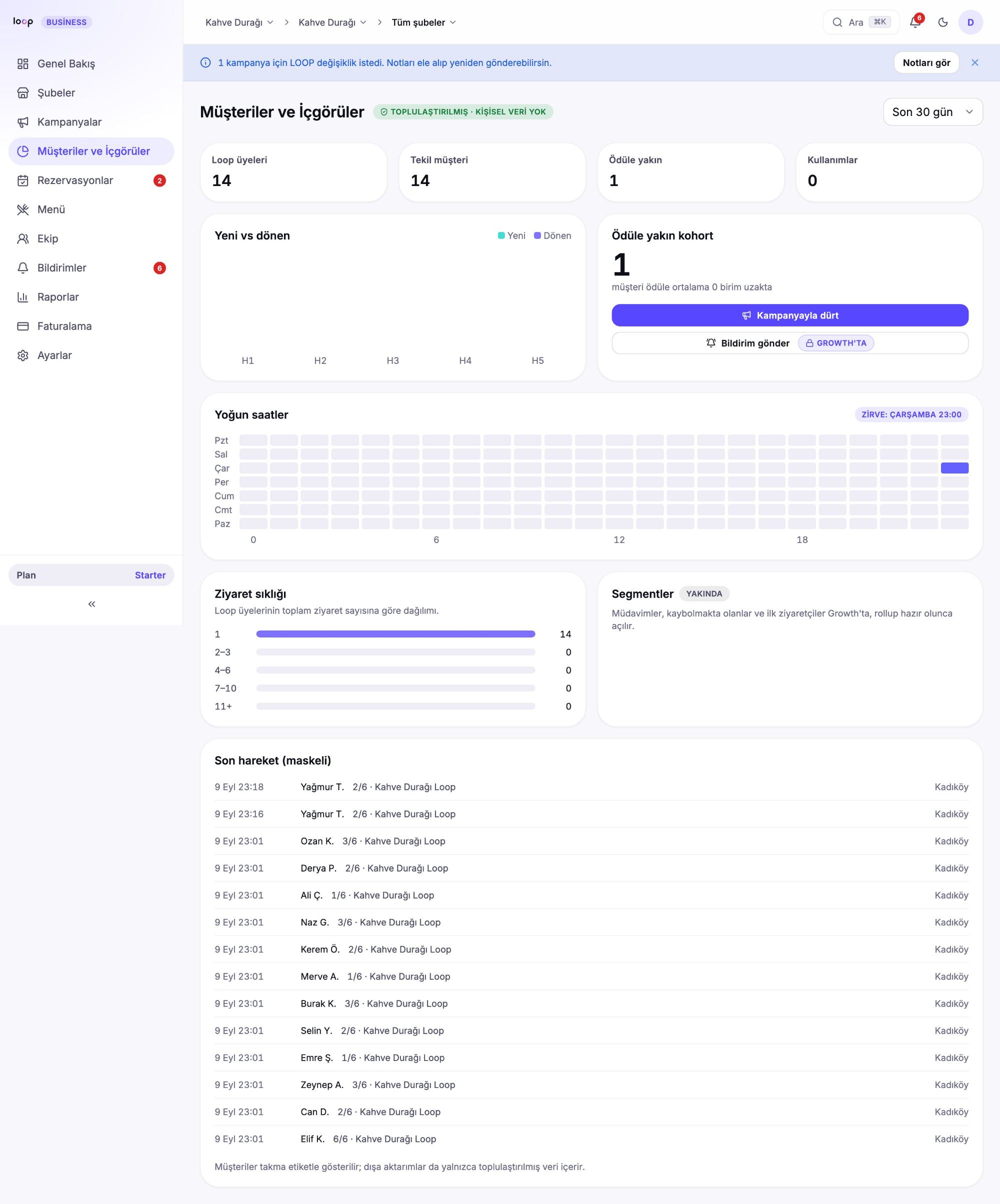Click the Burak K. activity row

tap(591, 1003)
